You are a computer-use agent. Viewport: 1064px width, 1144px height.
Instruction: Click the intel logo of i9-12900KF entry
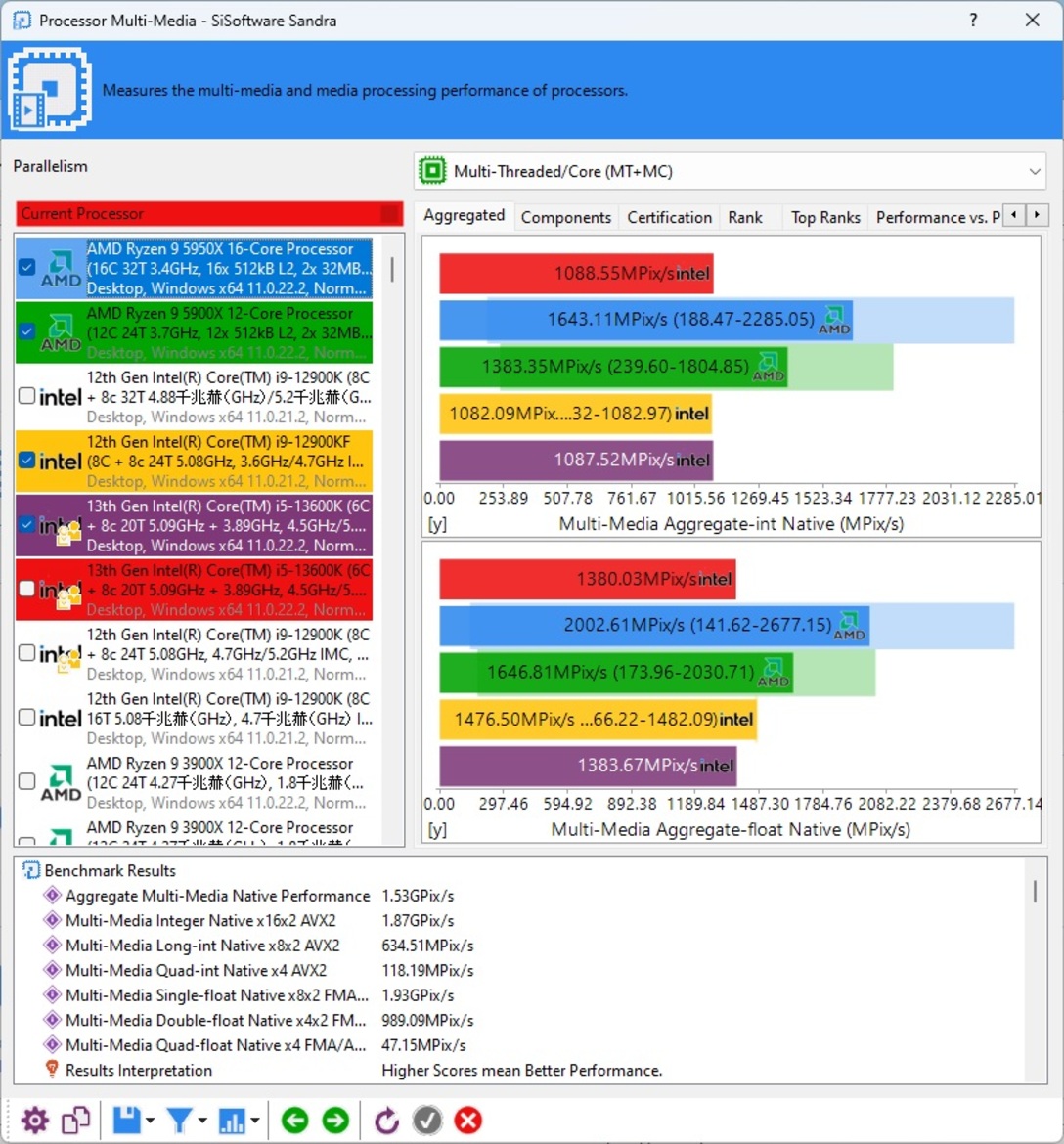[60, 462]
